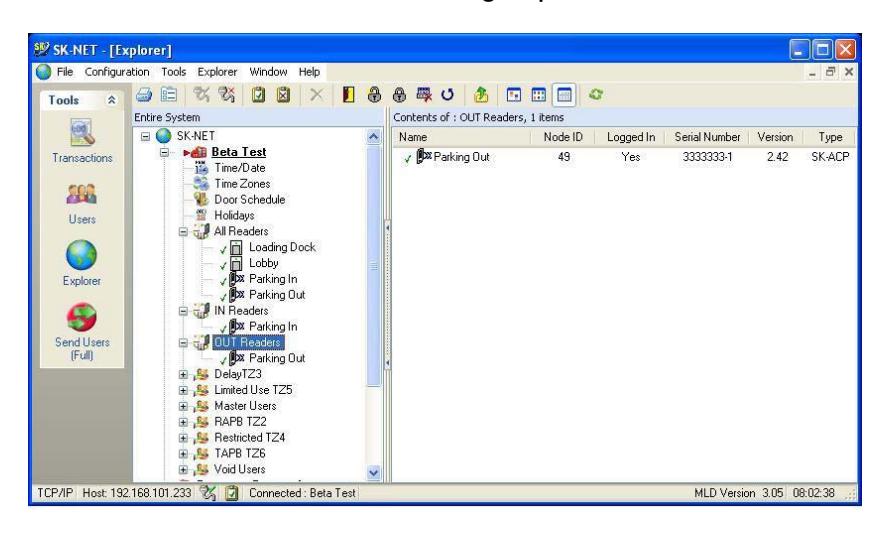This screenshot has height=535, width=886.
Task: Switch to small icons view button
Action: (x=538, y=95)
